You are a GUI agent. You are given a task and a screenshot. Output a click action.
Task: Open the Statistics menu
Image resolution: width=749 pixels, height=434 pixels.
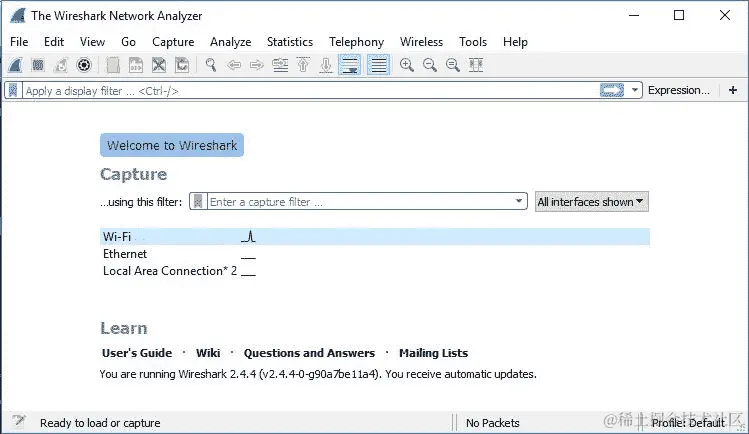point(290,42)
